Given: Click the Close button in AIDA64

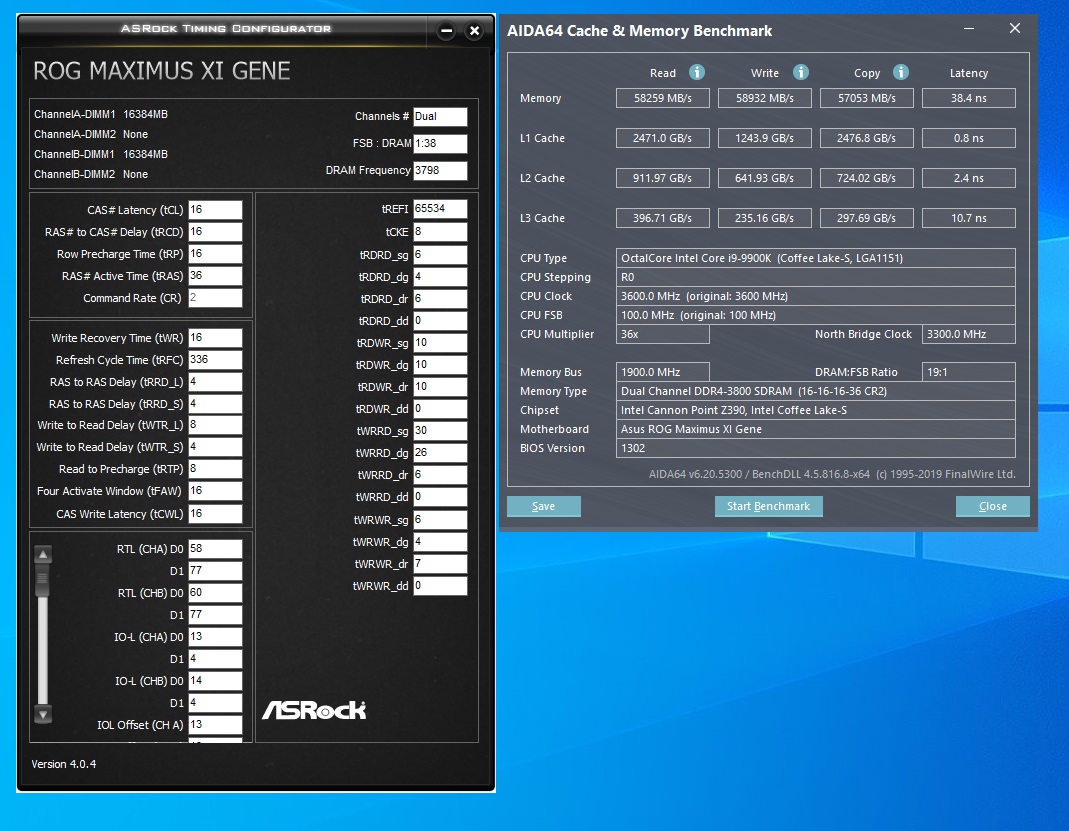Looking at the screenshot, I should [x=993, y=507].
